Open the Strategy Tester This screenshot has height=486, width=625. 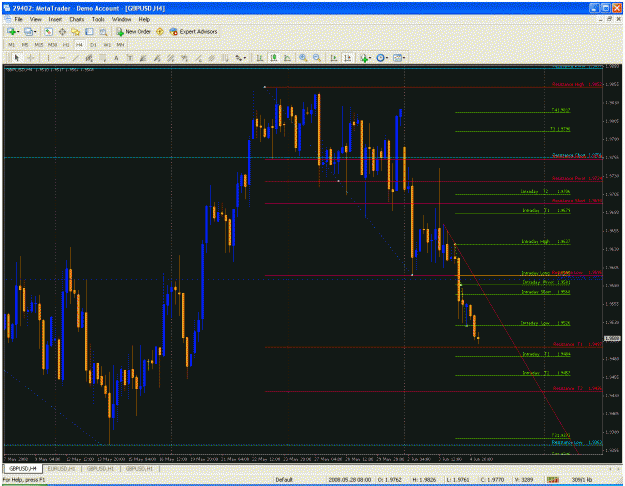coord(103,31)
